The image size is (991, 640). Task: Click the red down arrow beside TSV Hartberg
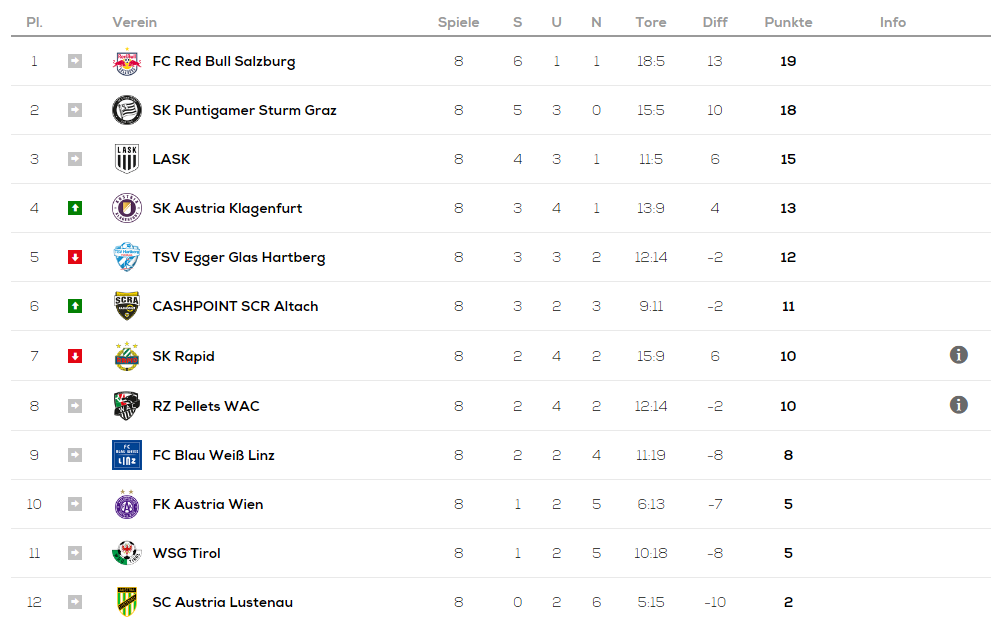75,257
